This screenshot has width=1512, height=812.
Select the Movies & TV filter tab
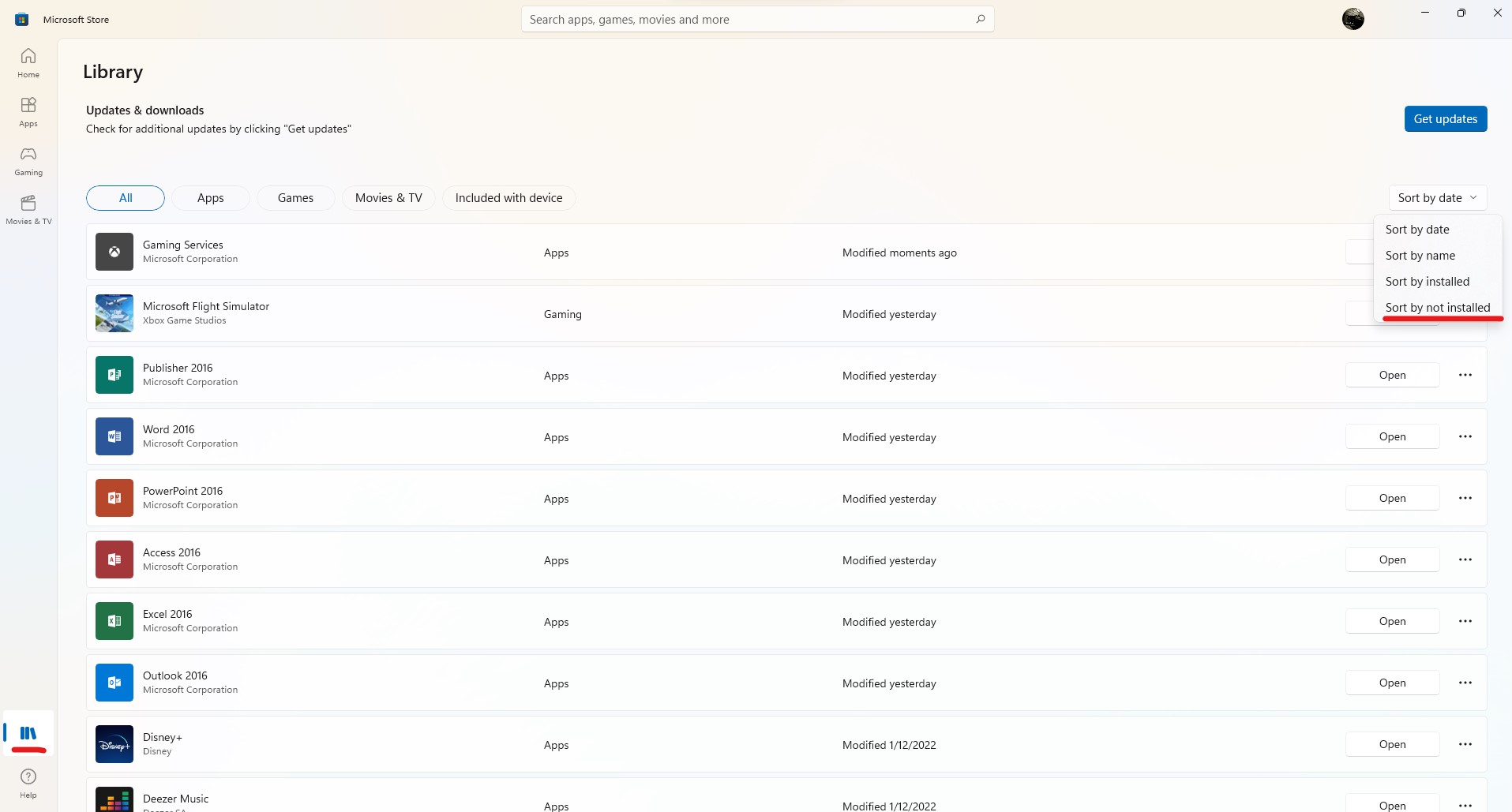pos(388,198)
